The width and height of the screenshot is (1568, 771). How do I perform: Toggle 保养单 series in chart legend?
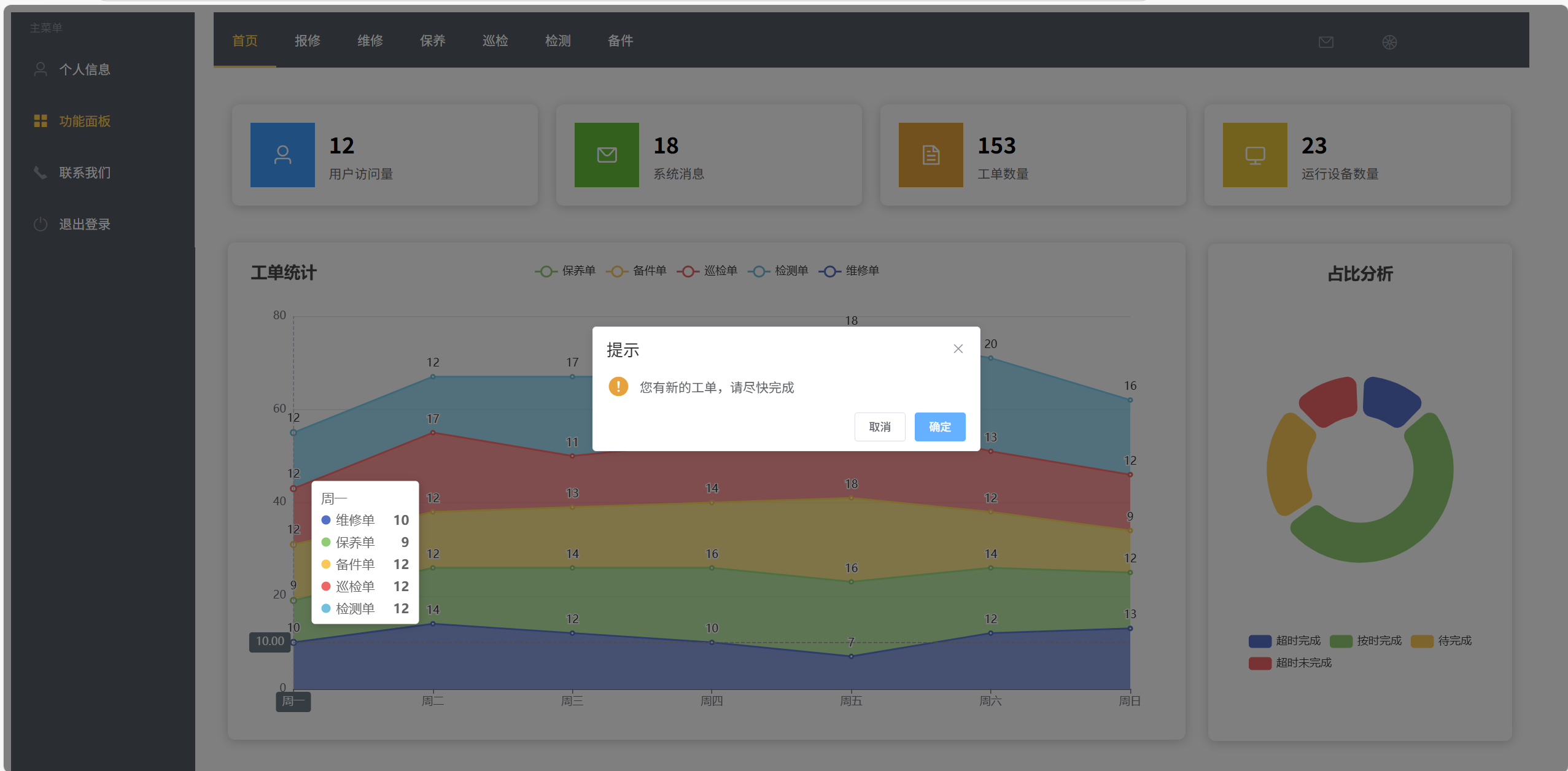(565, 271)
